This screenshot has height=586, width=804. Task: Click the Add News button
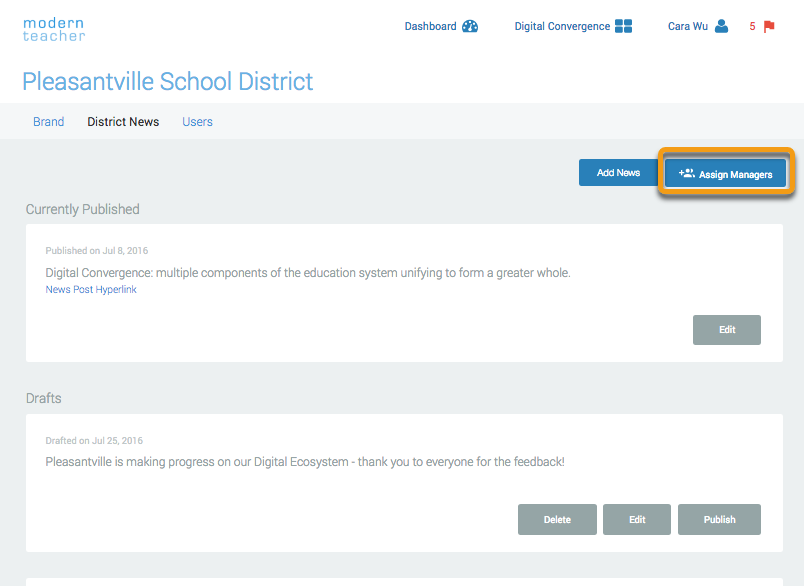[x=618, y=173]
